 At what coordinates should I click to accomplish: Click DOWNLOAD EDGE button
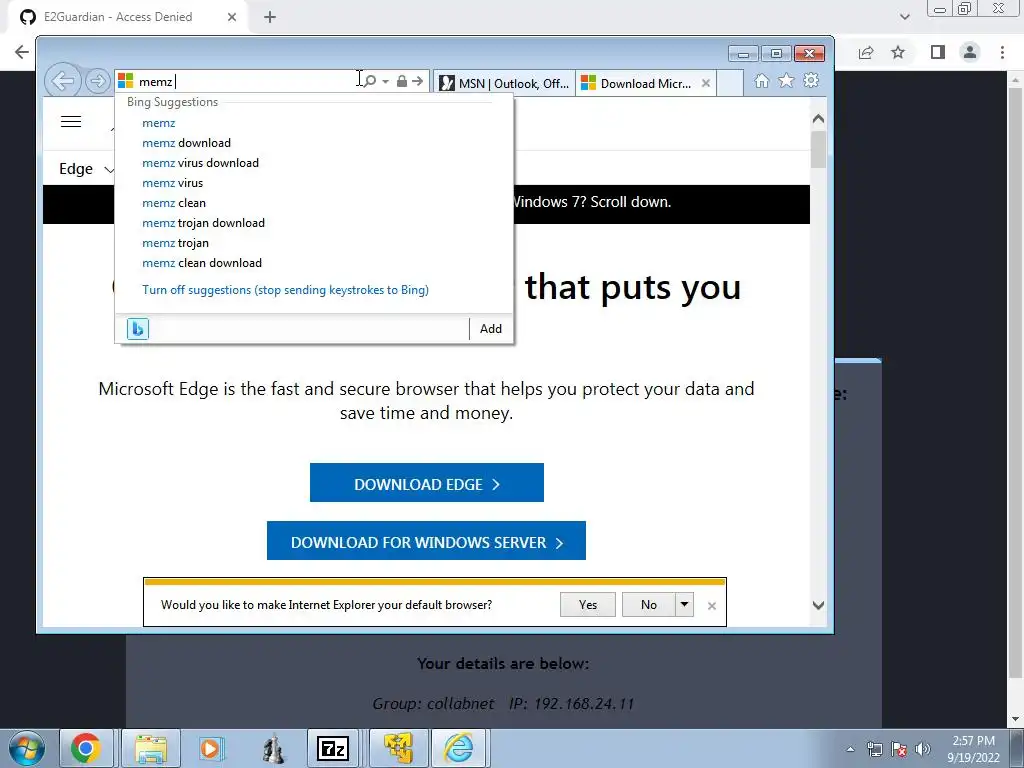tap(426, 483)
